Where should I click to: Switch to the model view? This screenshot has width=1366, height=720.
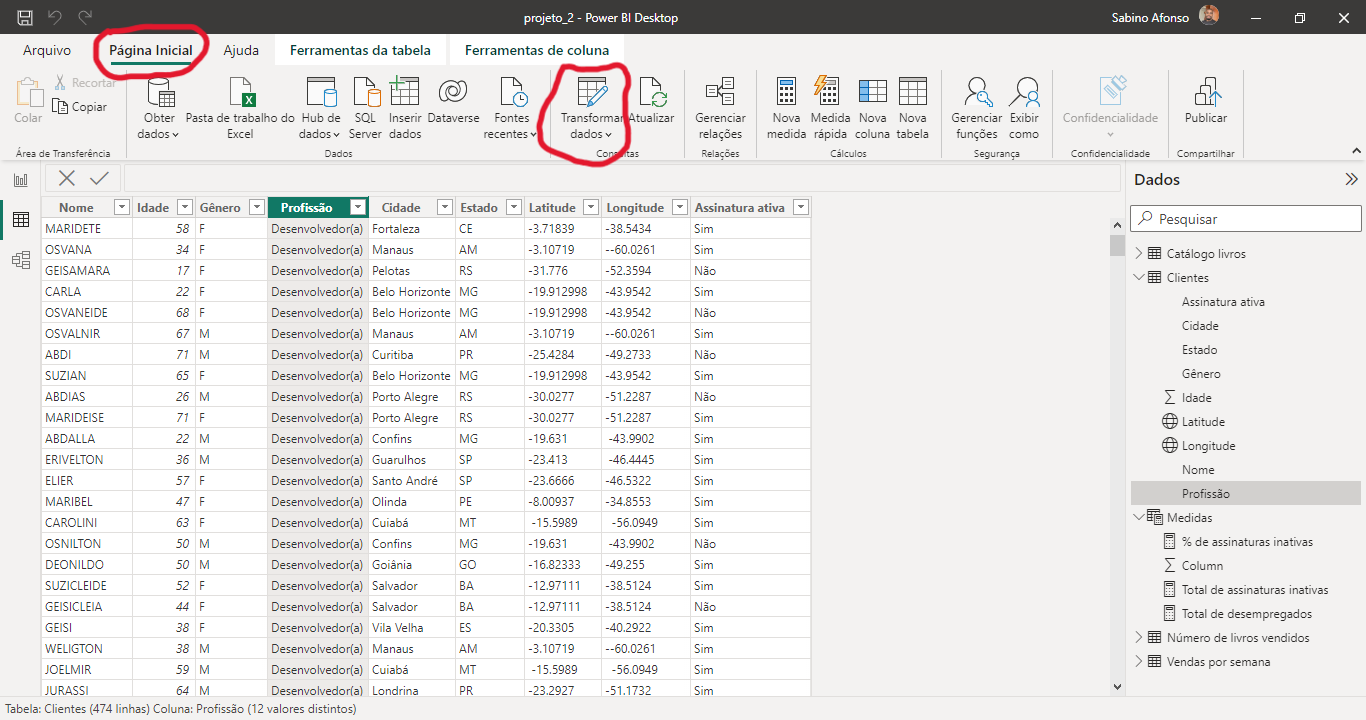(20, 260)
